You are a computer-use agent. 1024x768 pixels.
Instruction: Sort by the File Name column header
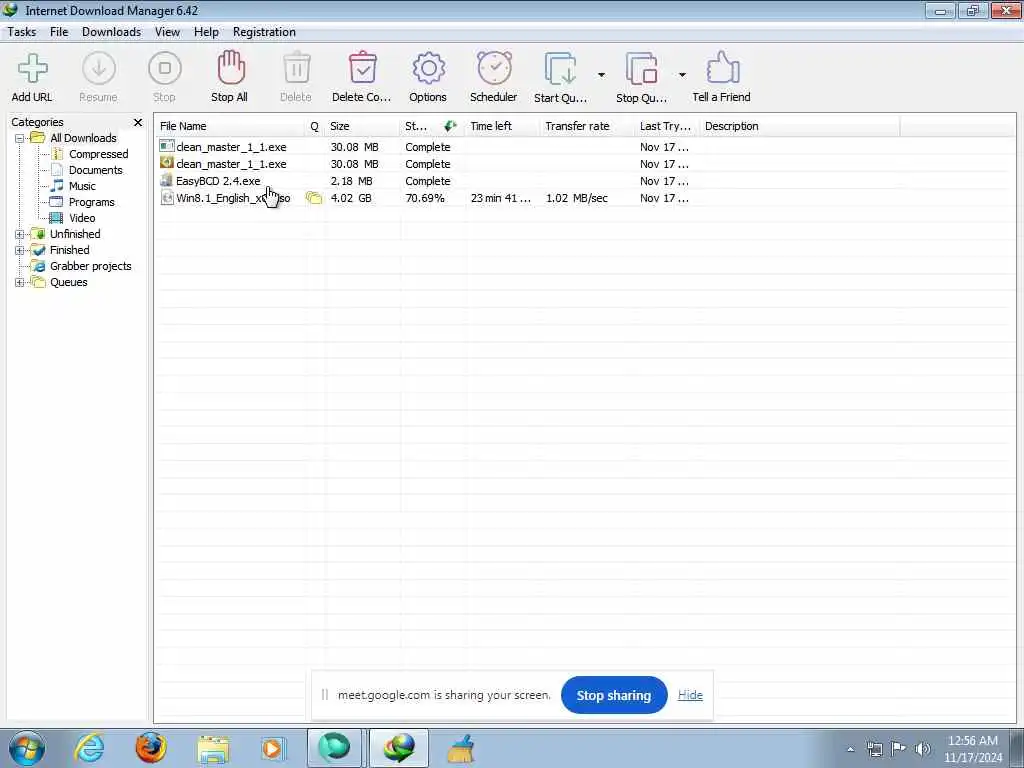(230, 126)
